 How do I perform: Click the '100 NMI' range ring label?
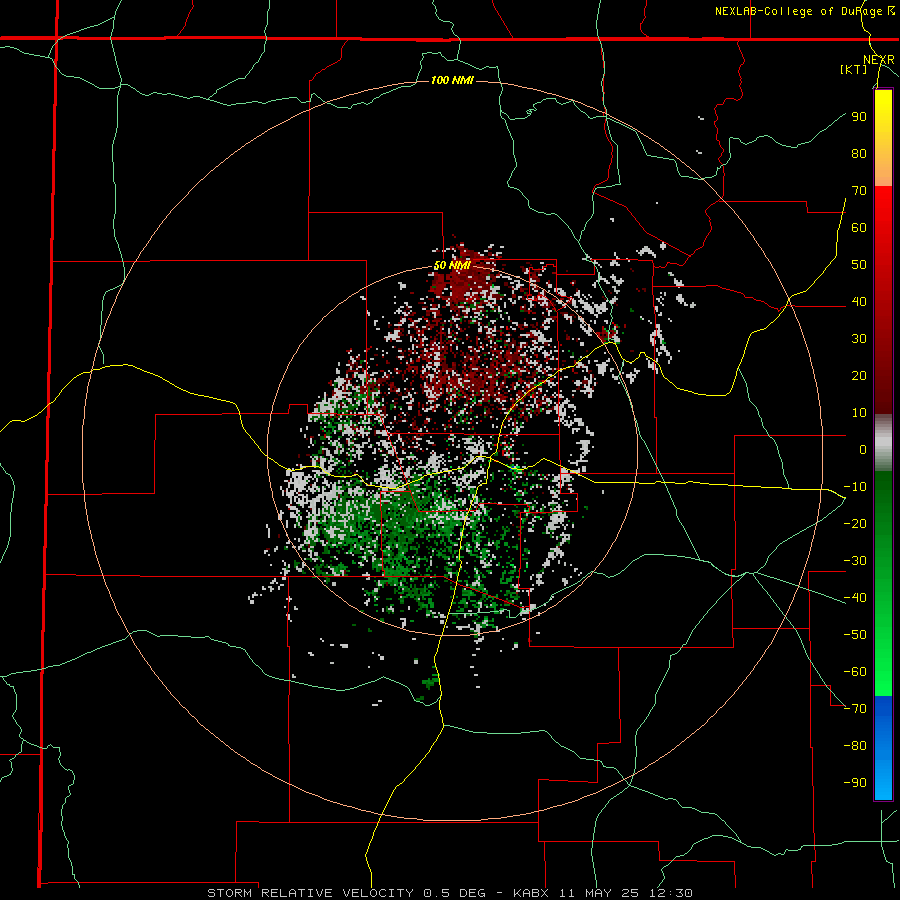(452, 80)
